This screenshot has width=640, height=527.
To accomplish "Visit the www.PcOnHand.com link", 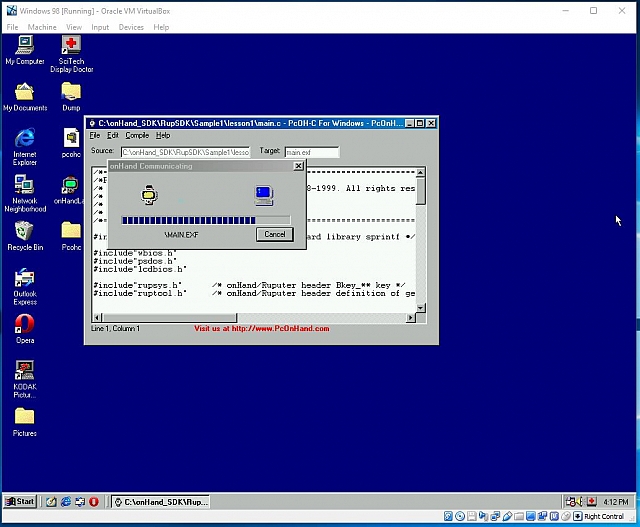I will [x=262, y=328].
